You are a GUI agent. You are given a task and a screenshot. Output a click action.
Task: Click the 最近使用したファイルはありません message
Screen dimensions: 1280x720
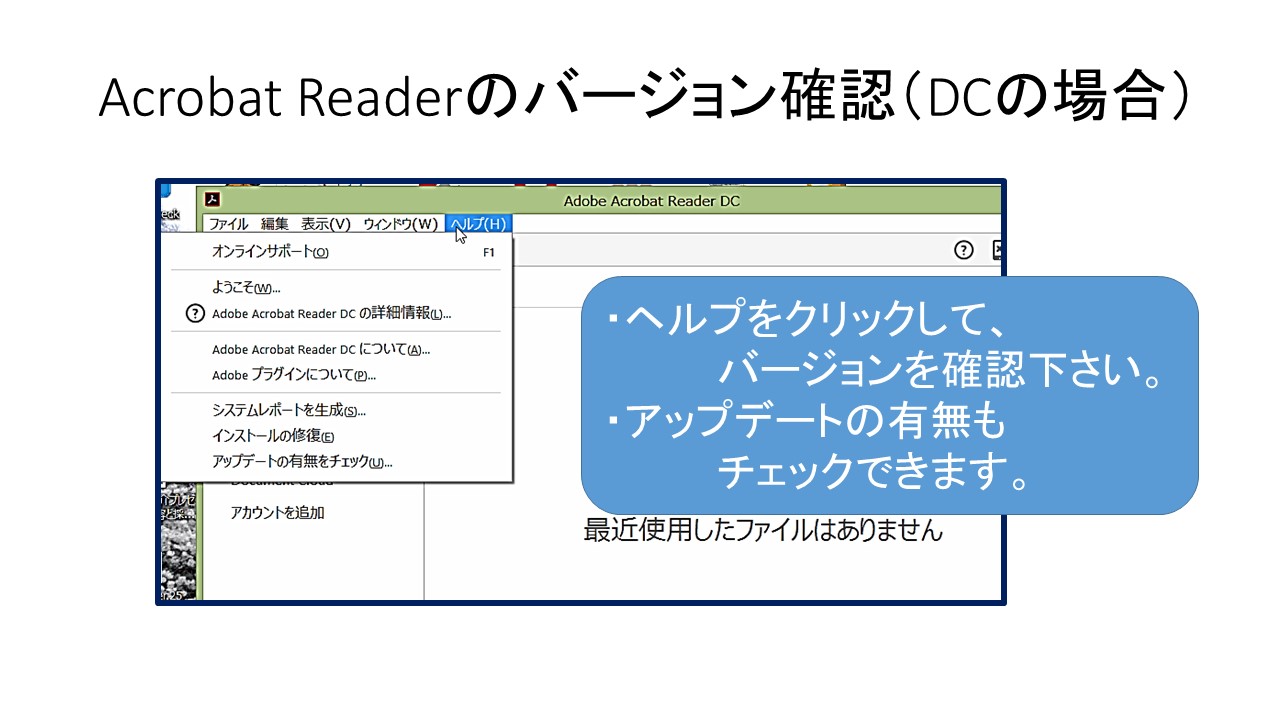[x=763, y=531]
